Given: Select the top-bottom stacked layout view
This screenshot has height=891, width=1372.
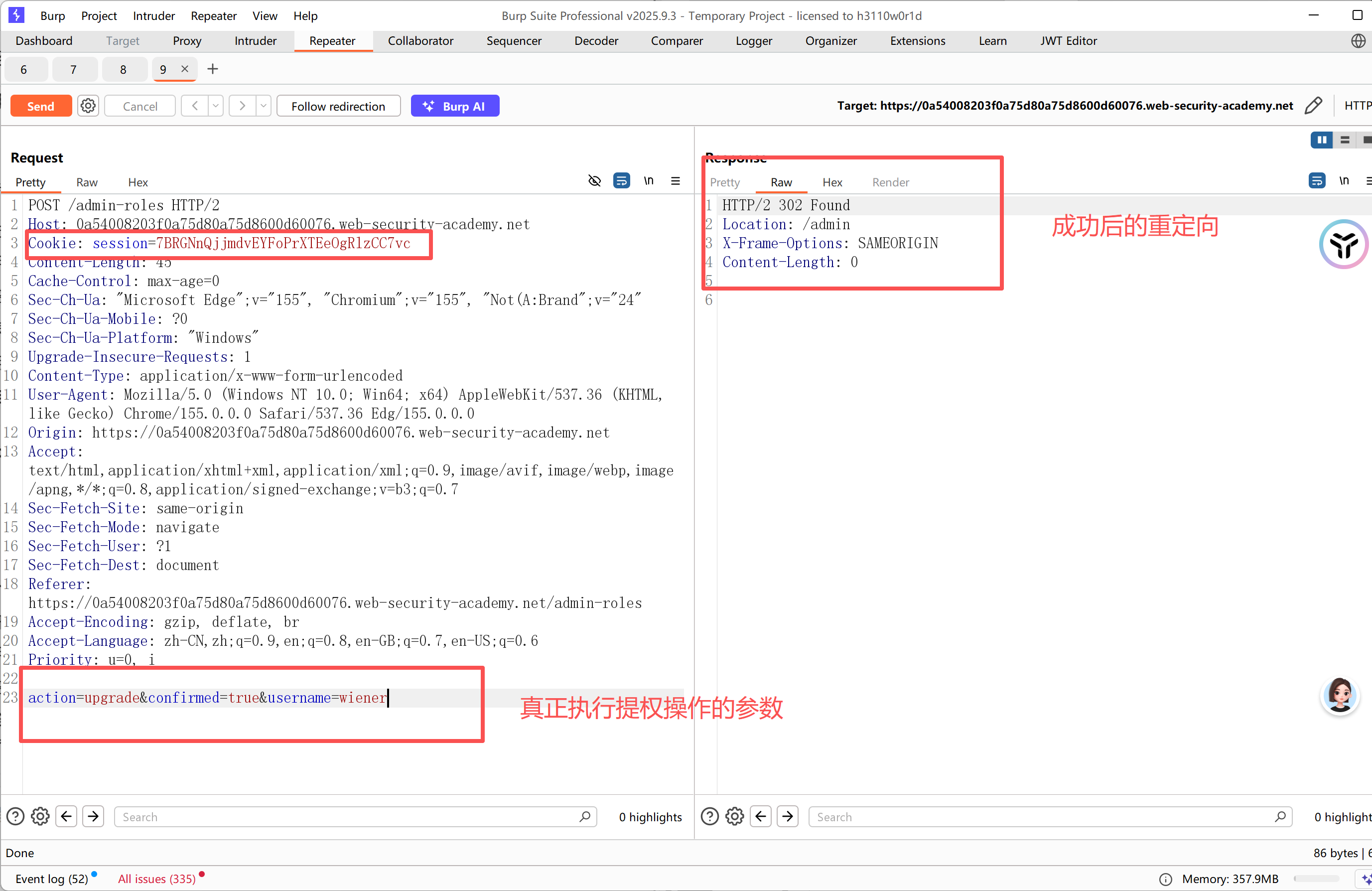Looking at the screenshot, I should [1345, 140].
